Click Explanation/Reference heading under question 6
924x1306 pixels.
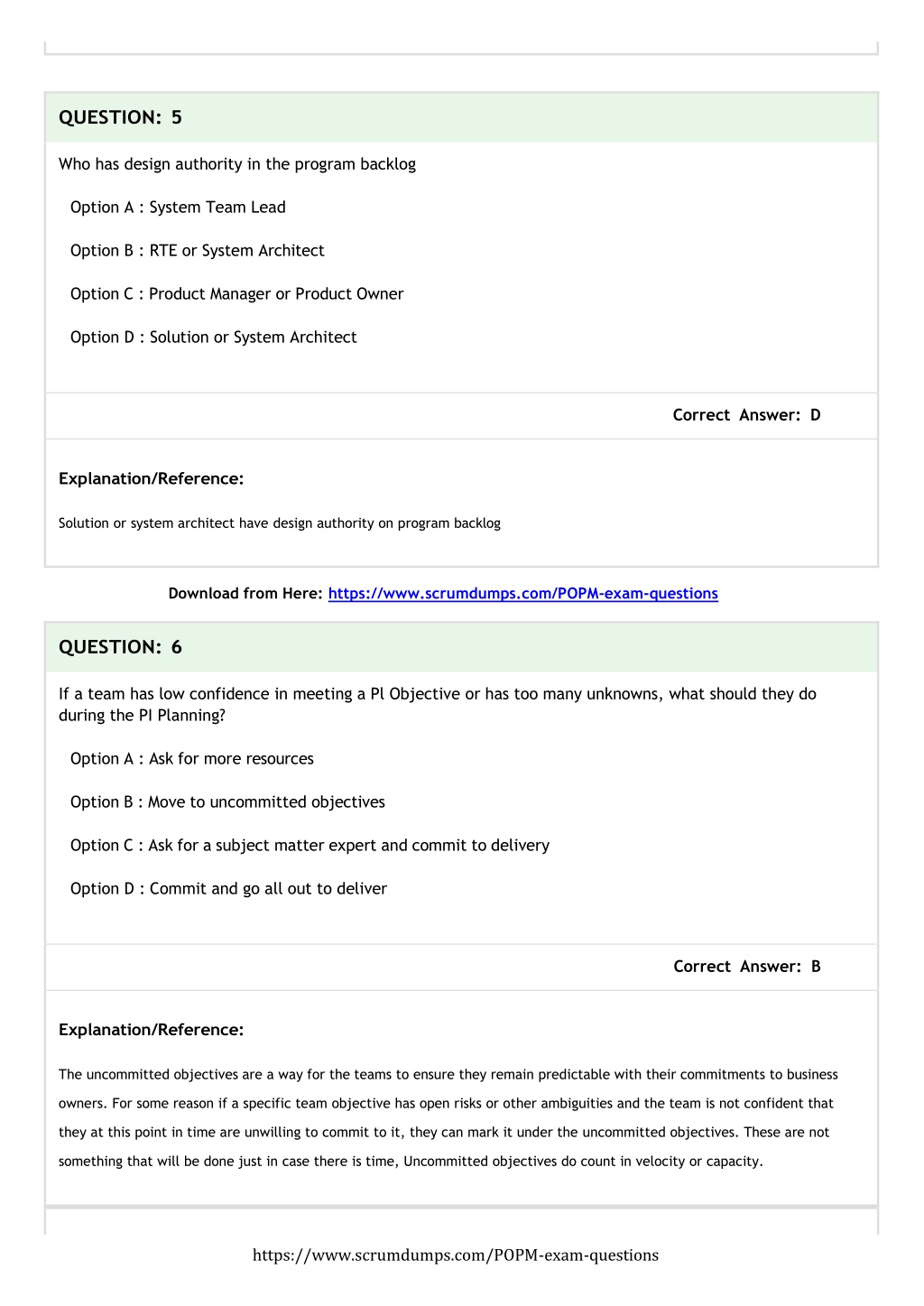pos(152,1031)
